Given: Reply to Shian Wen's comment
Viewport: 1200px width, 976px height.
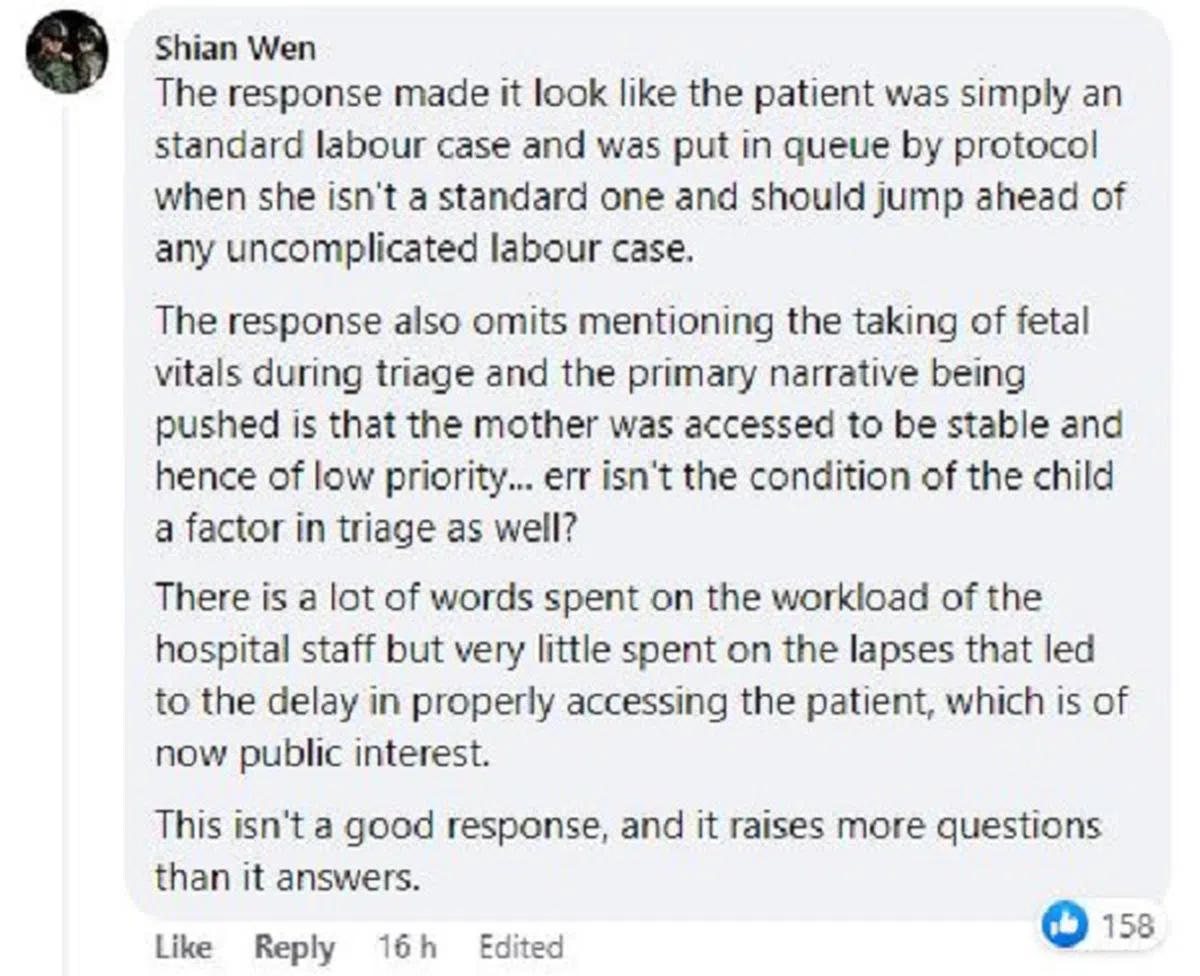Looking at the screenshot, I should [294, 947].
